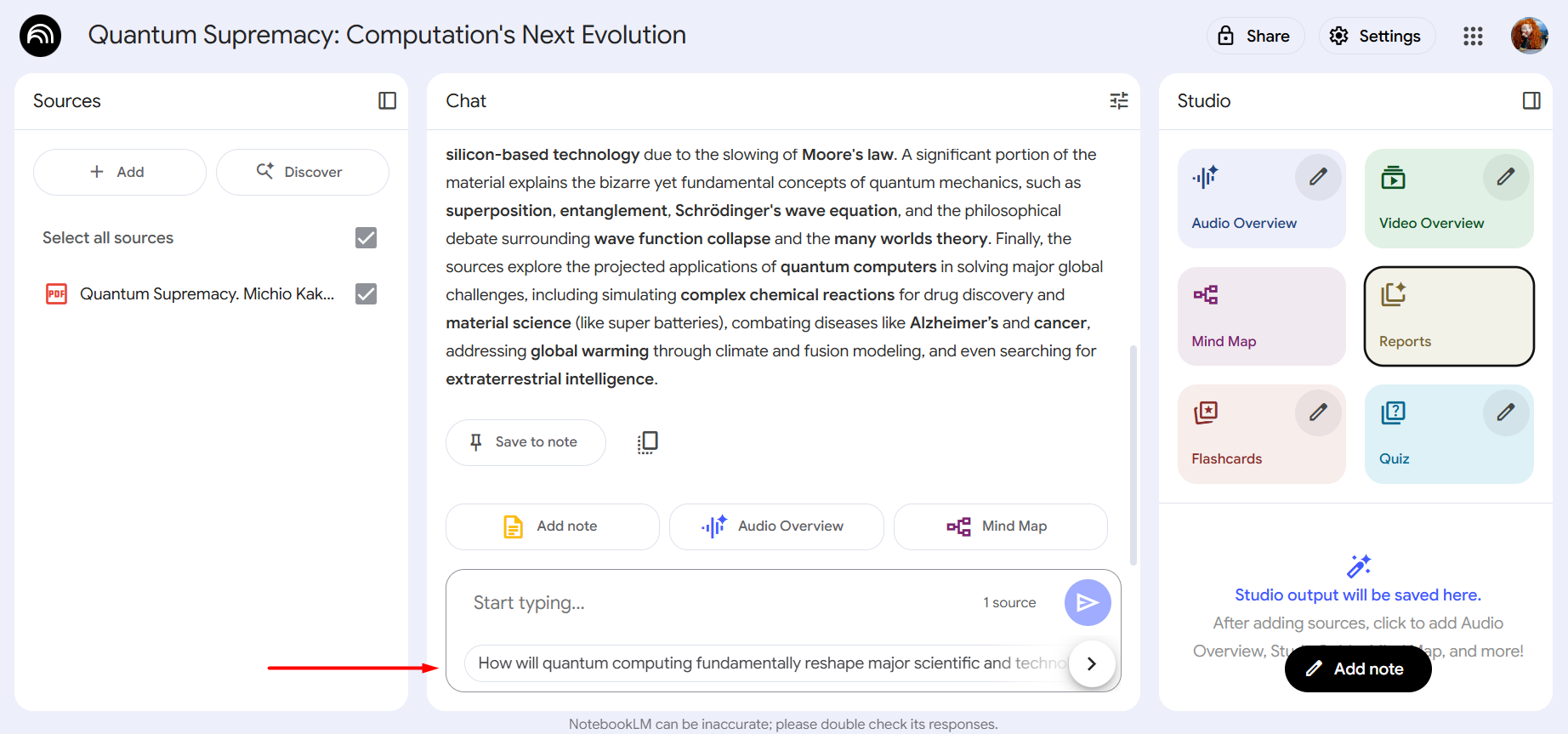Edit Video Overview customization pencil
The width and height of the screenshot is (1568, 734).
pos(1506,177)
